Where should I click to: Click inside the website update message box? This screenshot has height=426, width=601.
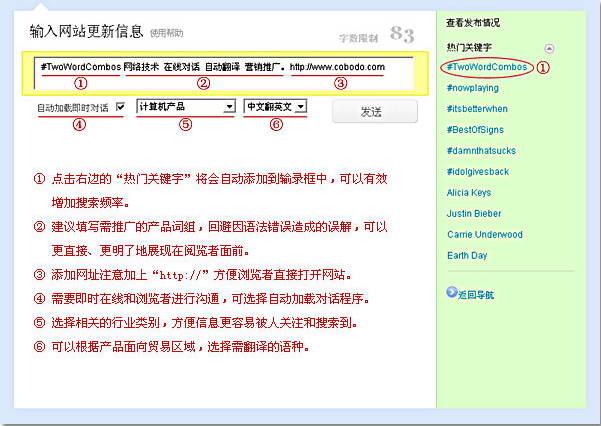pos(224,73)
